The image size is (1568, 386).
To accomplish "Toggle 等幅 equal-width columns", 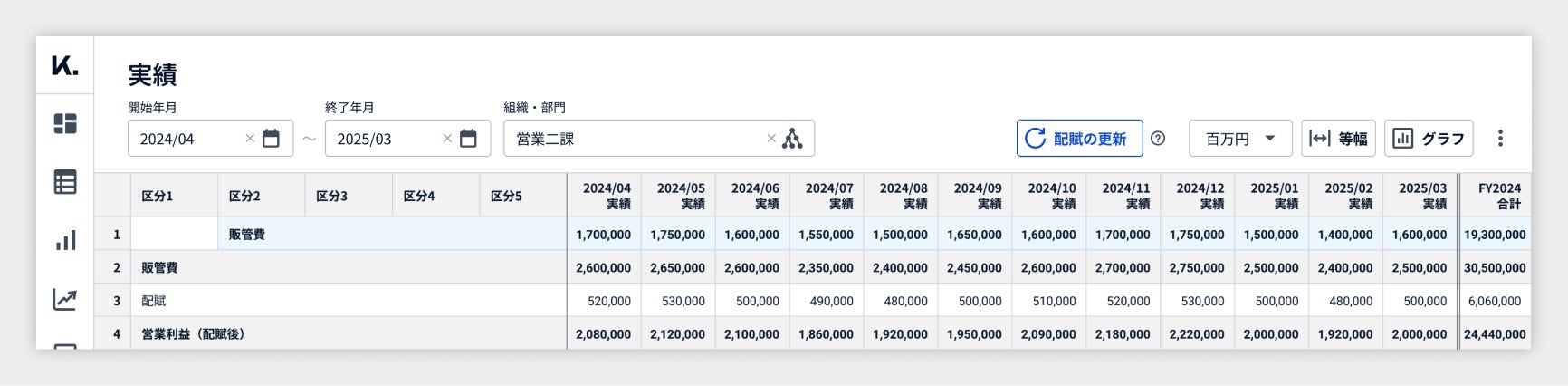I will 1338,139.
